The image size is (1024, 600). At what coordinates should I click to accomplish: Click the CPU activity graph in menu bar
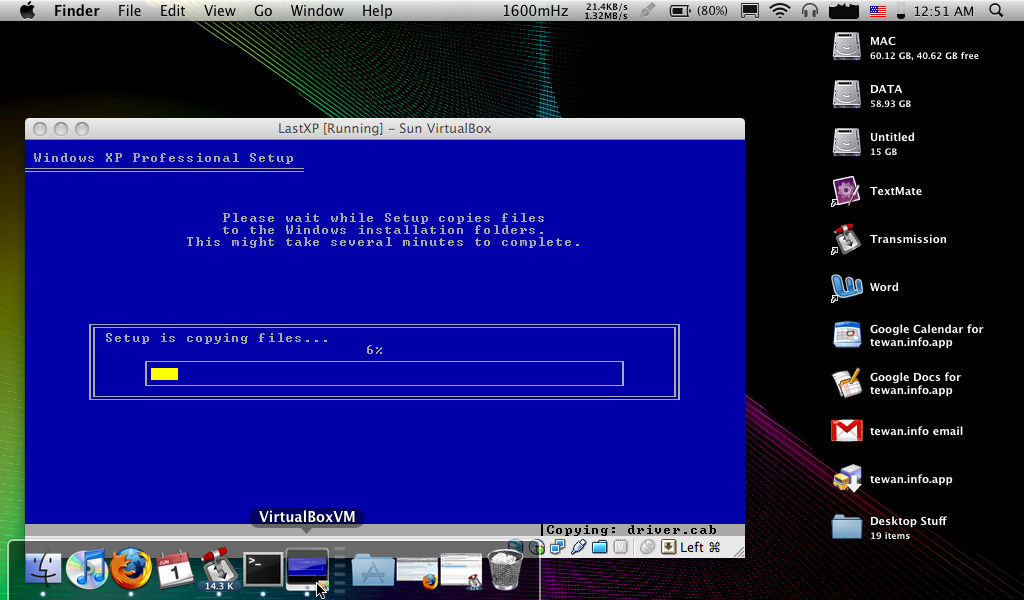(844, 10)
